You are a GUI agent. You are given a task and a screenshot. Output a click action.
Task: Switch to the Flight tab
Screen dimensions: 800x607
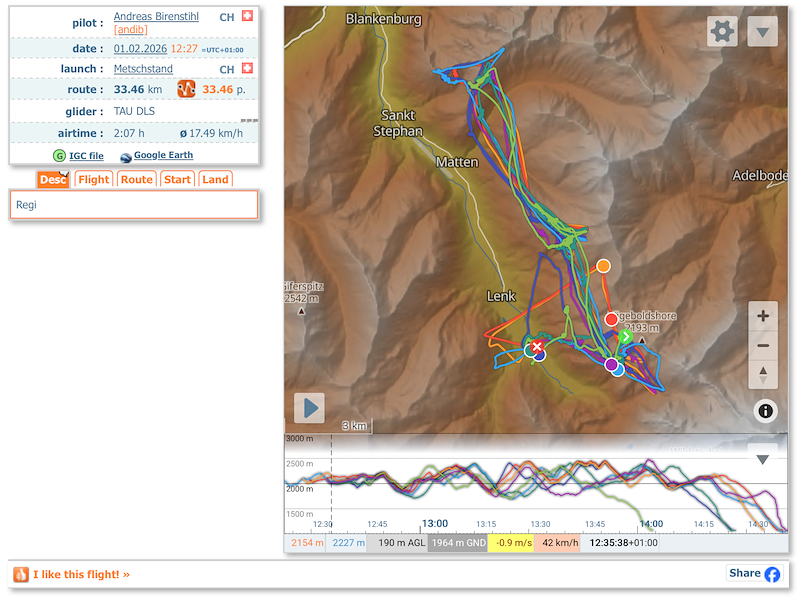pyautogui.click(x=94, y=180)
